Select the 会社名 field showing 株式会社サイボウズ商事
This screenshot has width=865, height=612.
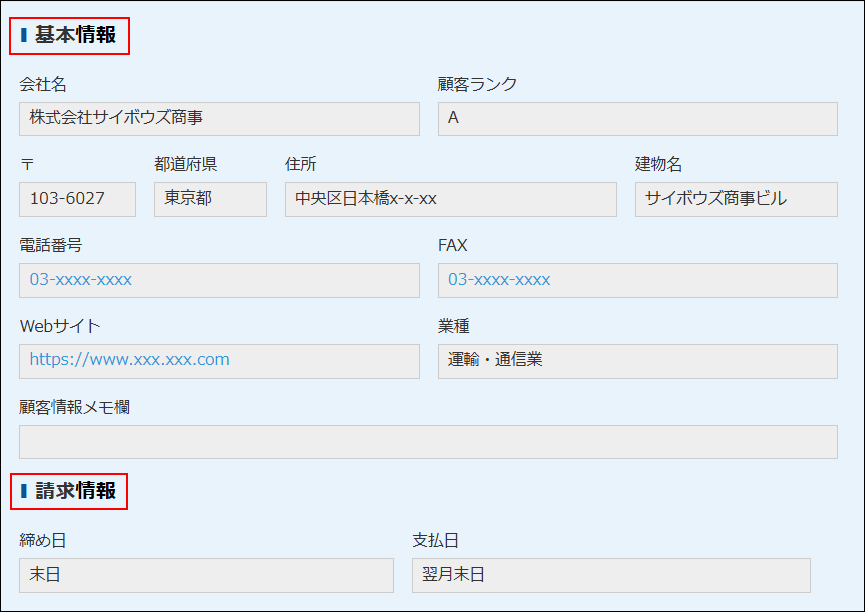coord(220,118)
